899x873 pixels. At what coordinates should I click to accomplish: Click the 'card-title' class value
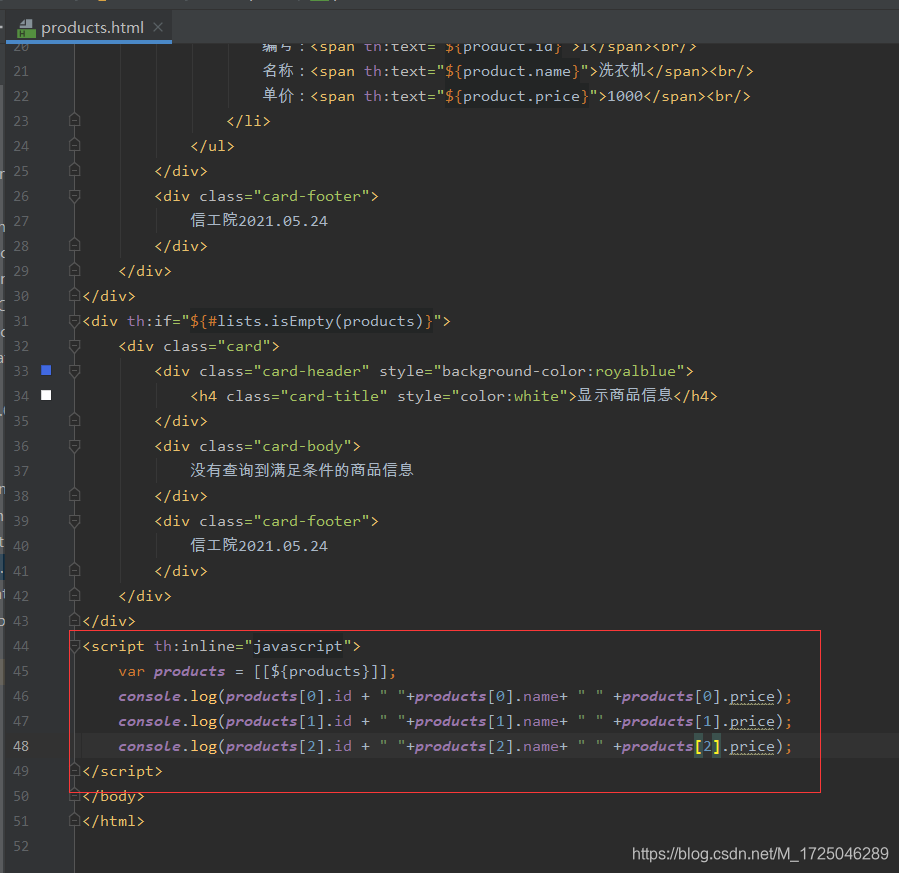coord(333,396)
